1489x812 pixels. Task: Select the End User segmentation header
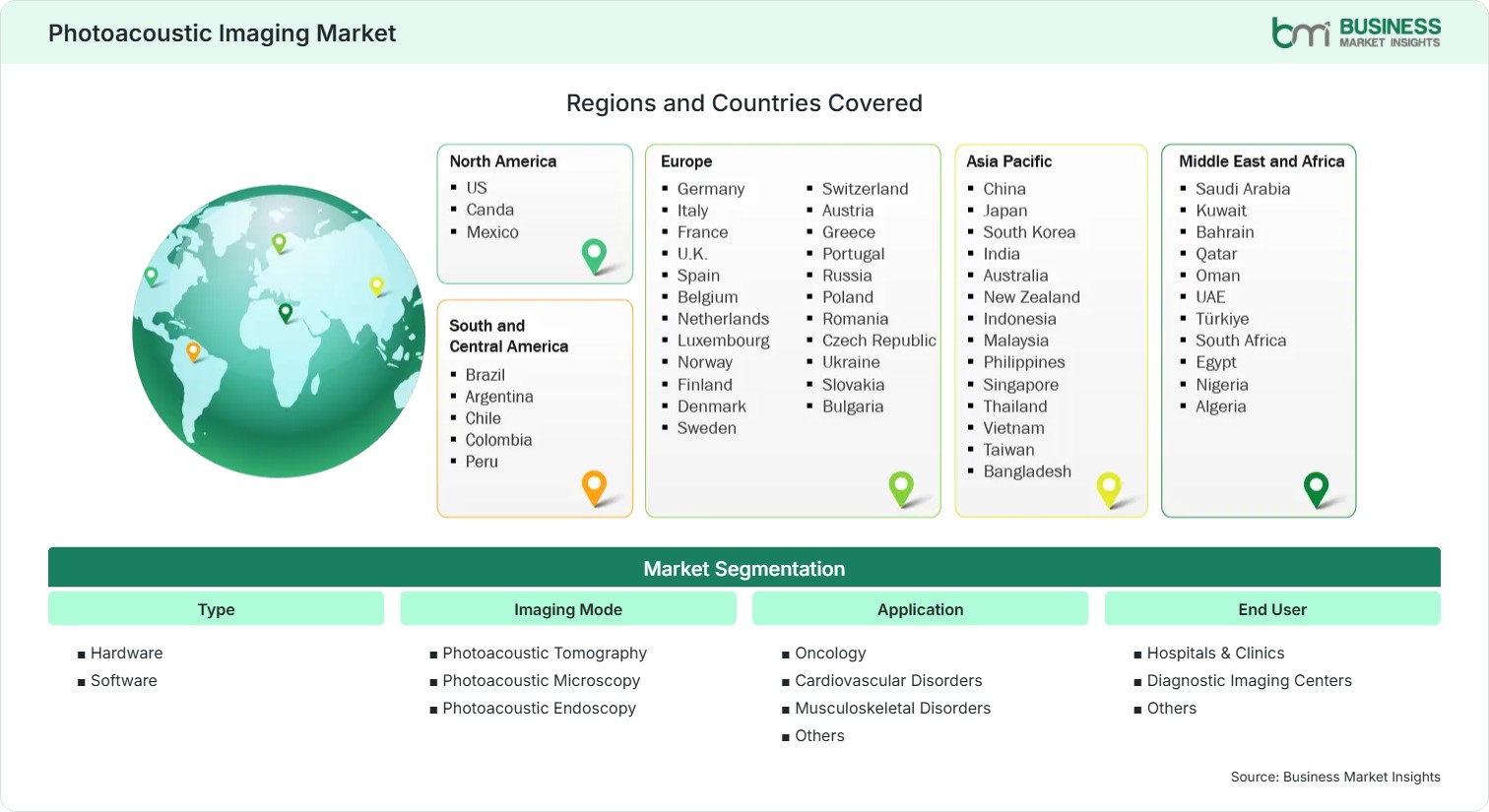point(1272,609)
